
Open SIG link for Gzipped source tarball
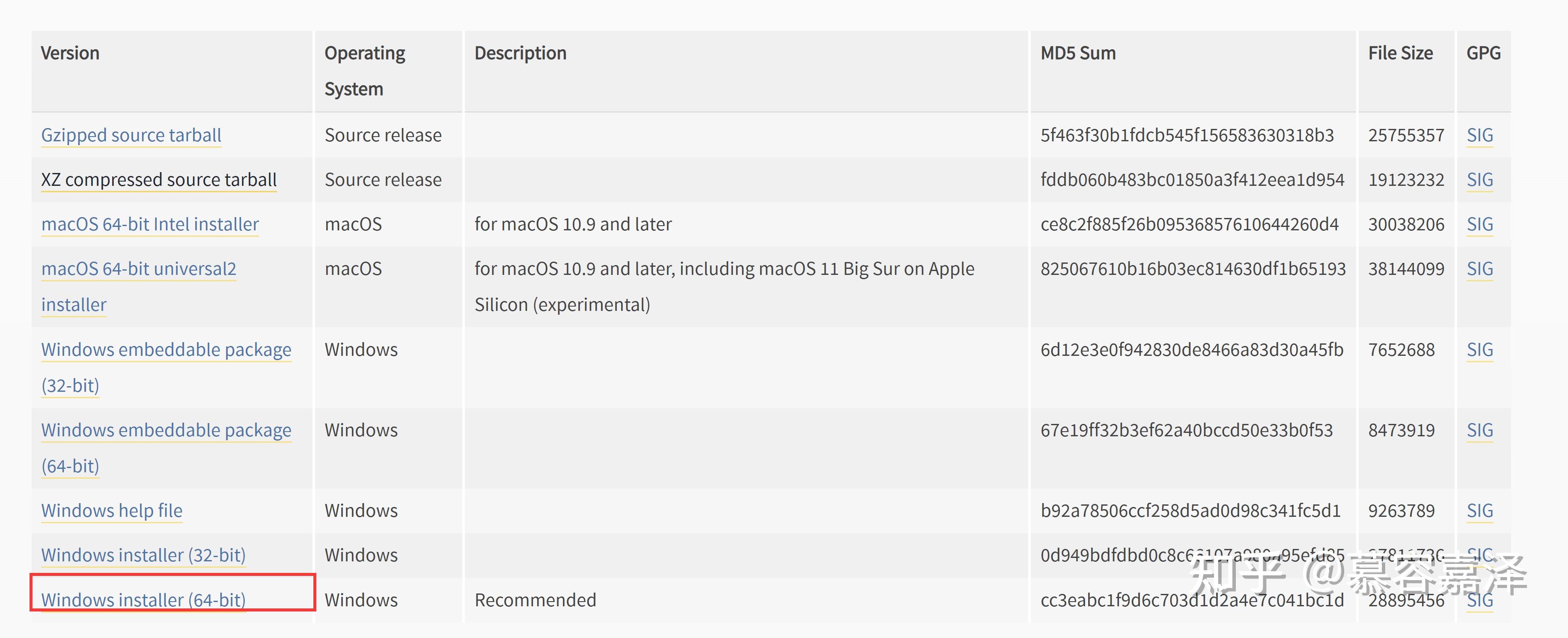pos(1480,135)
